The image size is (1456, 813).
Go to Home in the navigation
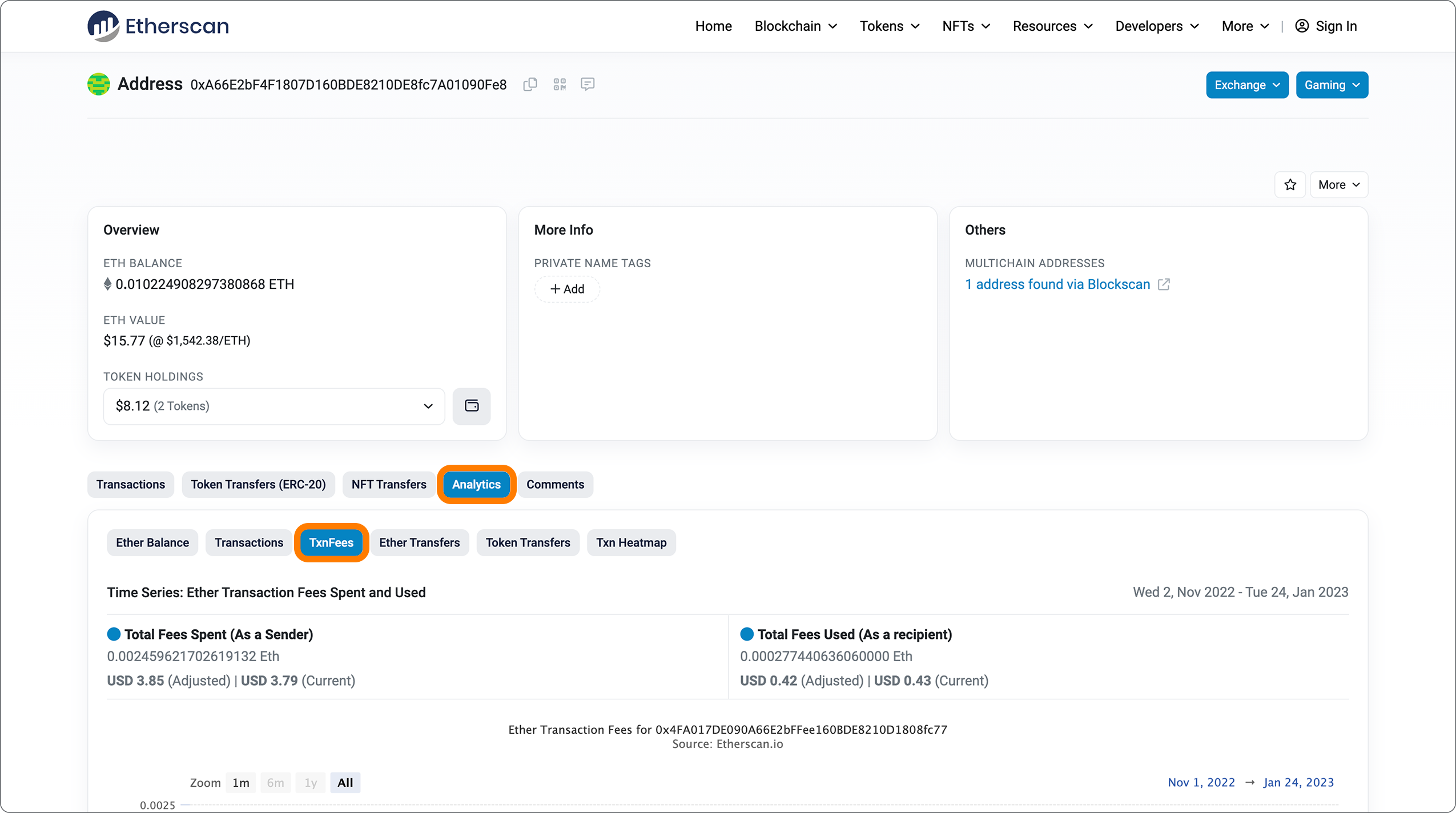click(x=713, y=26)
